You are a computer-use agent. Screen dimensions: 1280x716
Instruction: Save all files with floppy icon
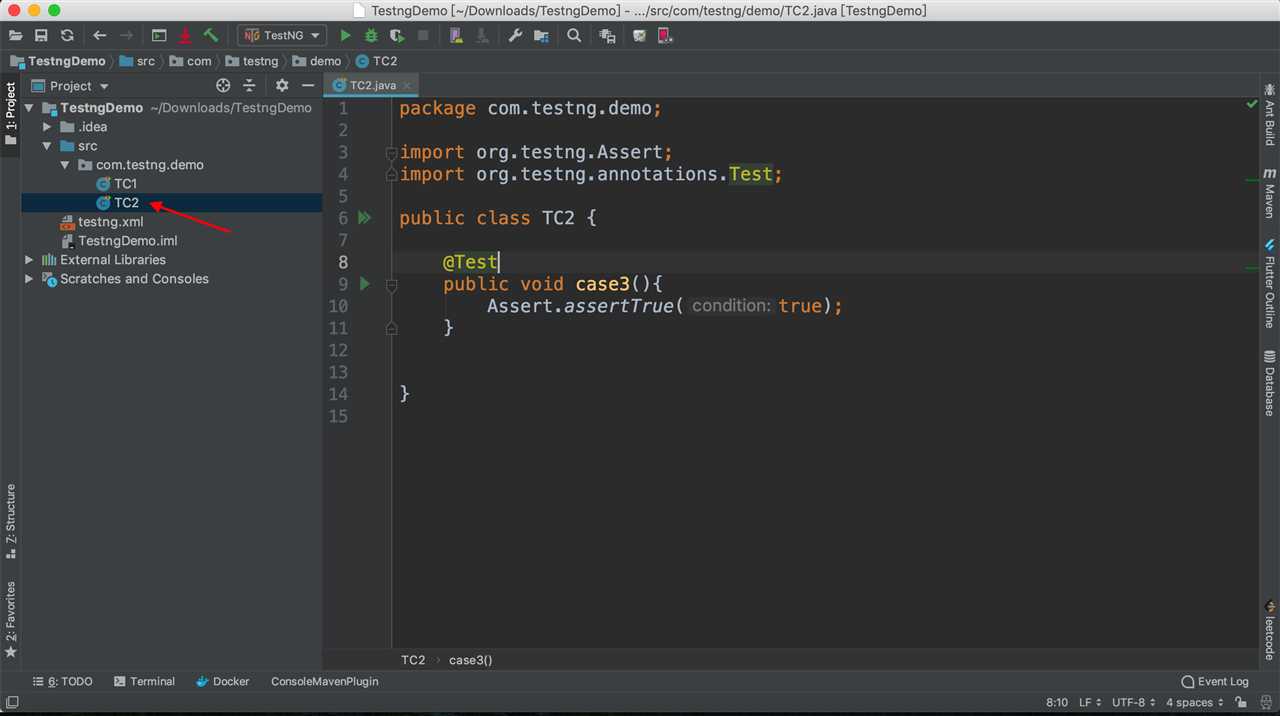41,35
